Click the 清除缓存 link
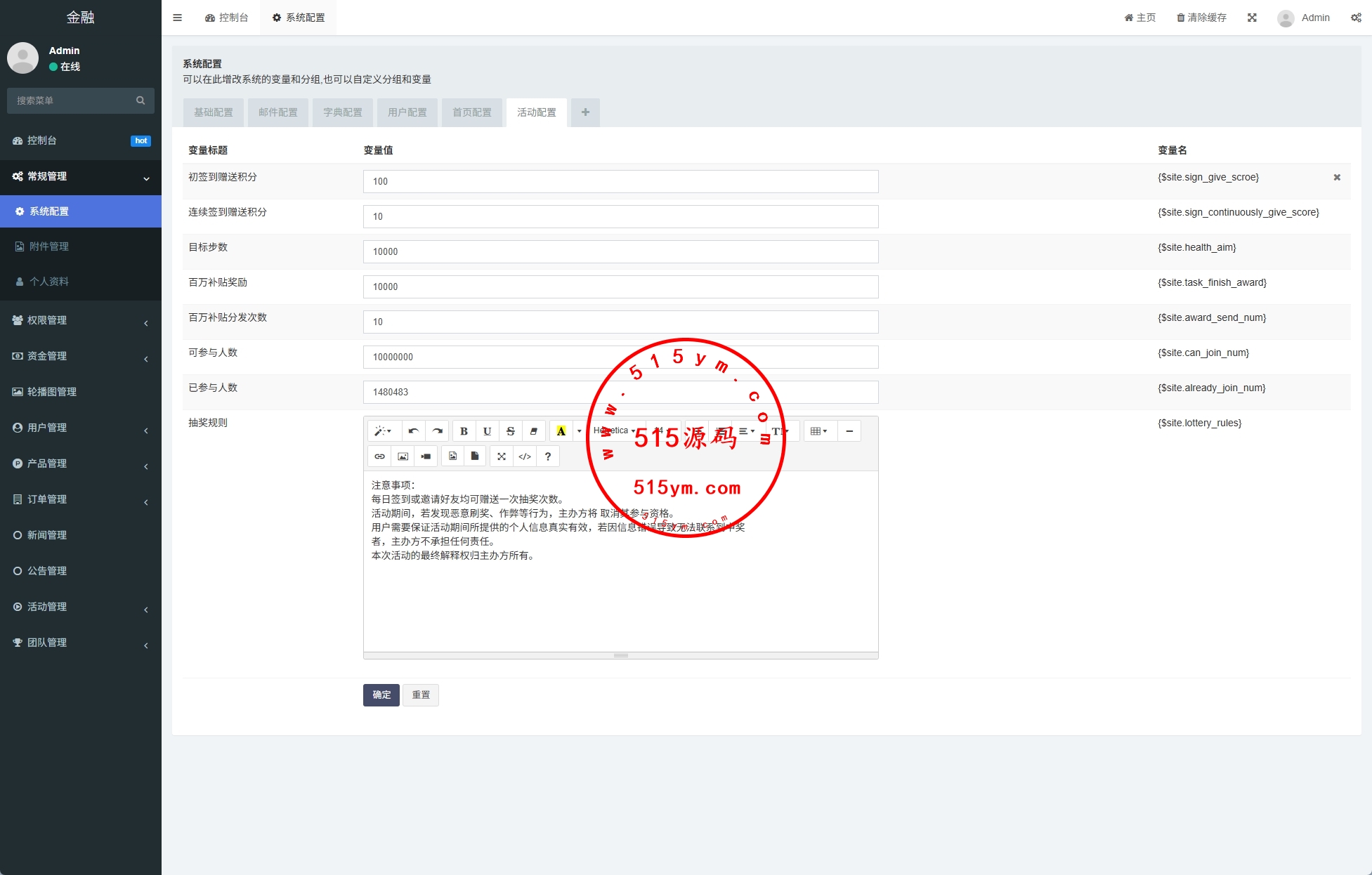Viewport: 1372px width, 875px height. (1201, 18)
